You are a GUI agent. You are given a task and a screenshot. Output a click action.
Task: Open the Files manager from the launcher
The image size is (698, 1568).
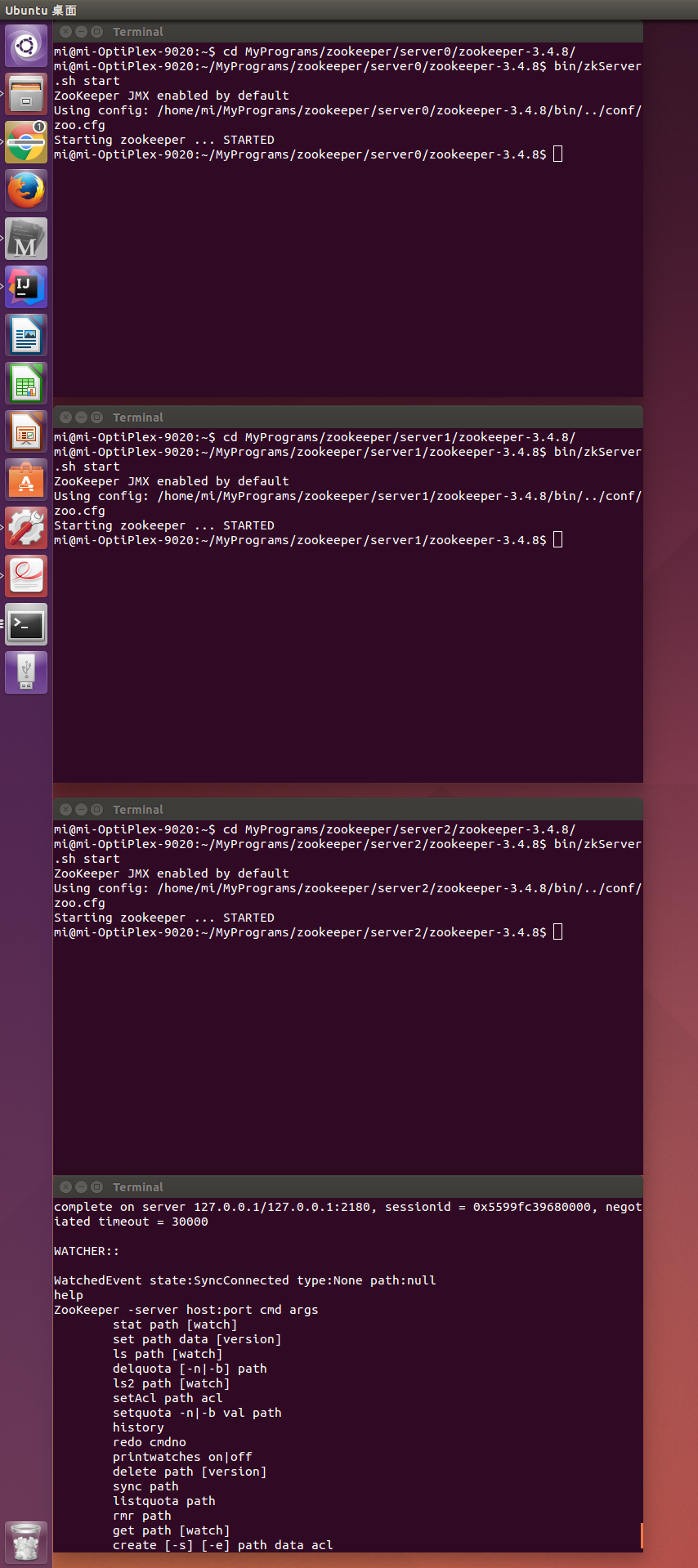click(x=26, y=94)
